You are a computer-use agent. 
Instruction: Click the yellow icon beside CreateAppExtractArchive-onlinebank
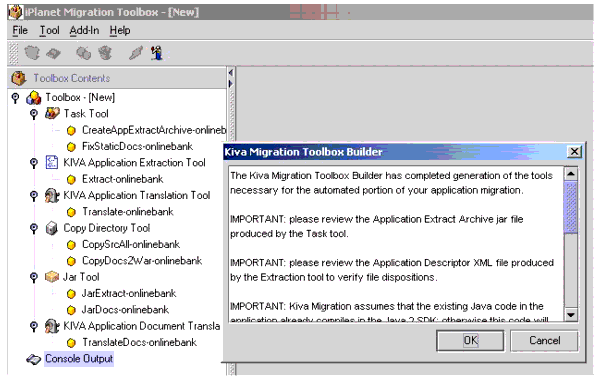pyautogui.click(x=71, y=131)
